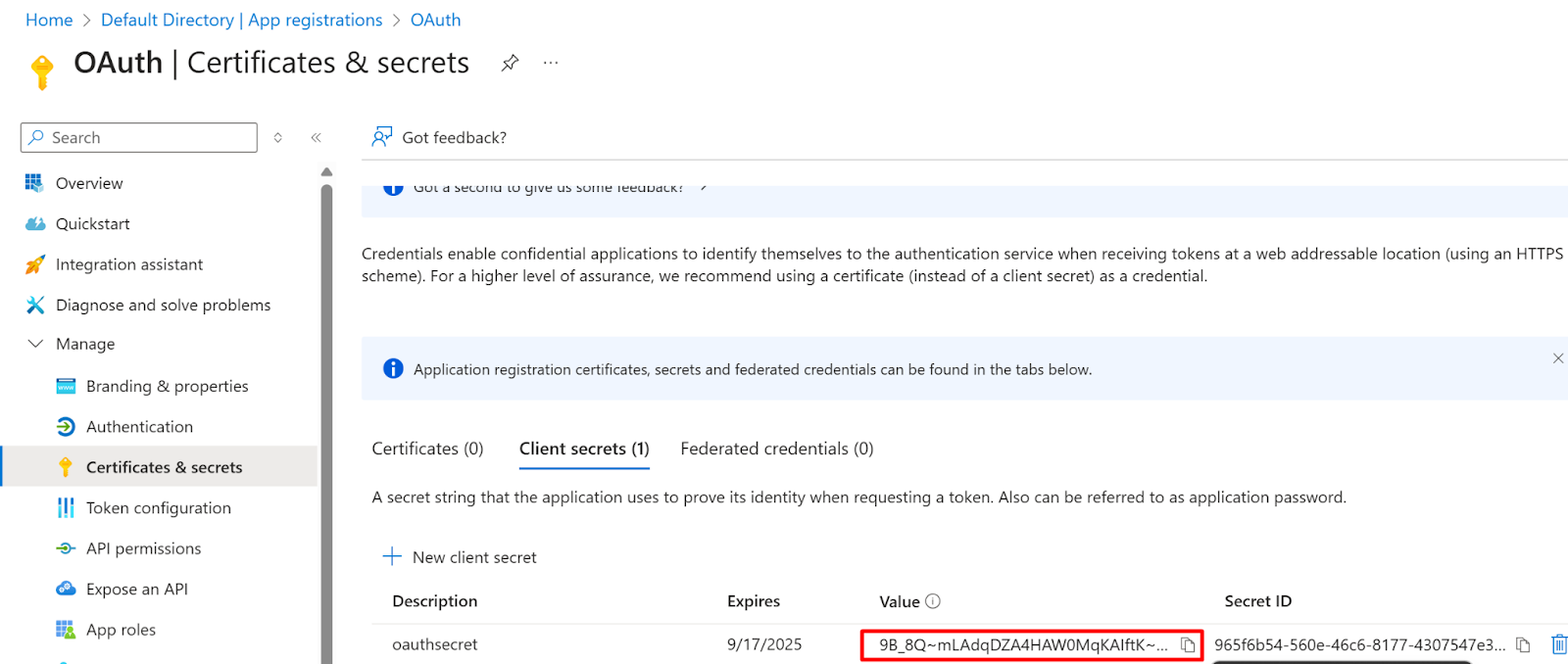This screenshot has width=1568, height=664.
Task: Select the Secret ID text 965f6b54
Action: point(1360,644)
